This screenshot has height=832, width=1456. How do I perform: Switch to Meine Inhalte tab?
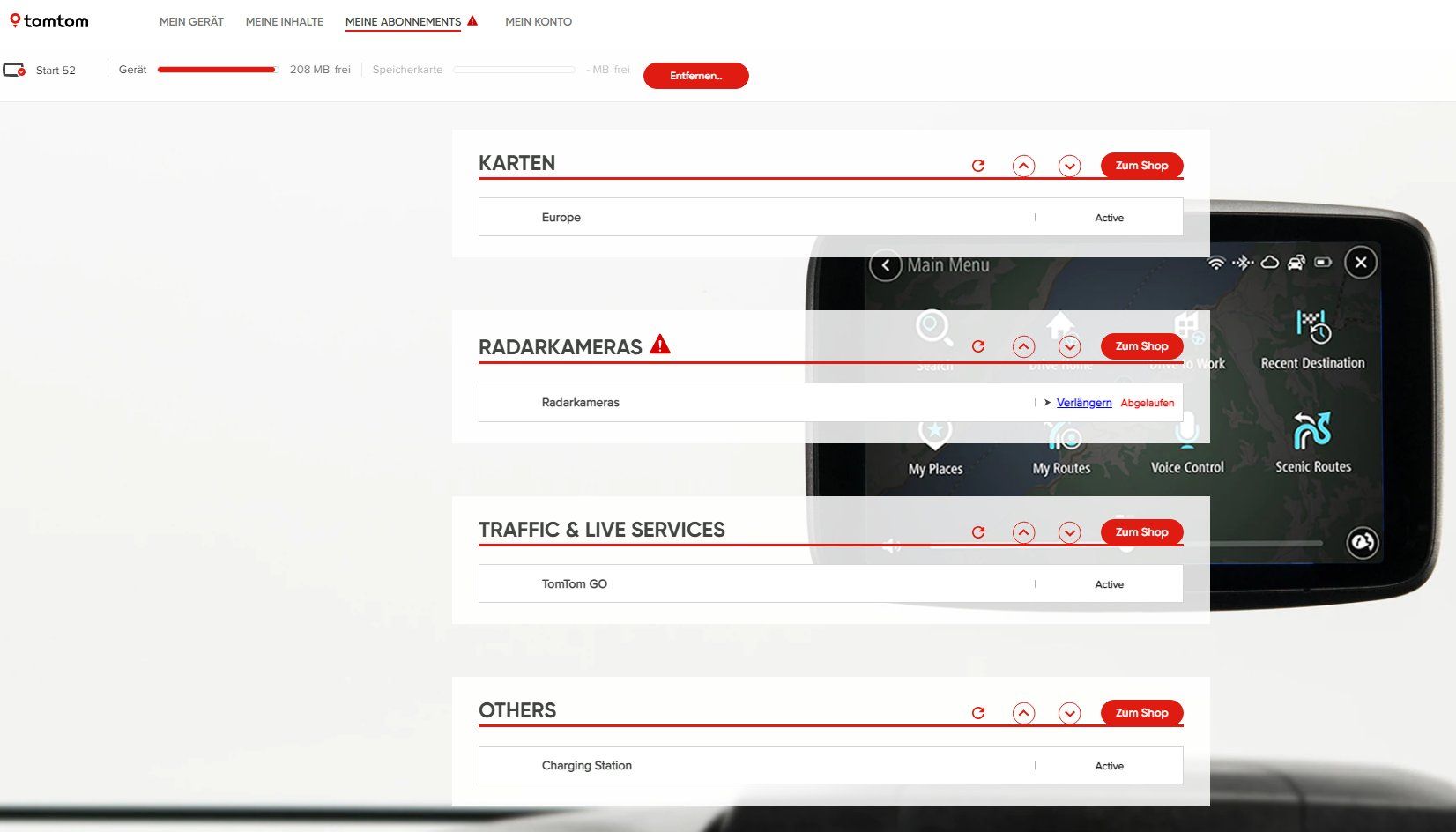coord(284,21)
